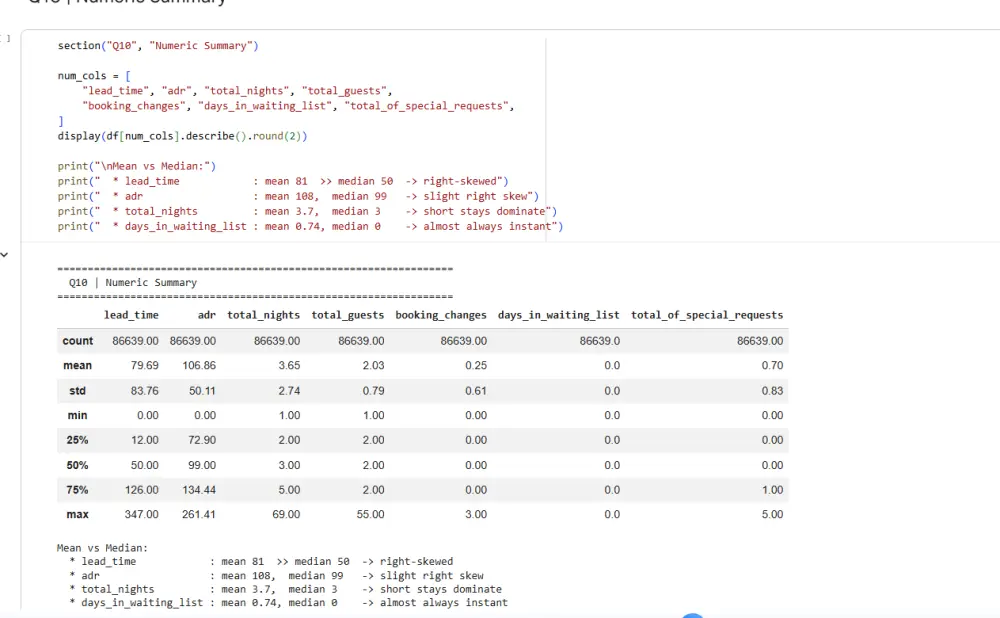Click the mean adr value 106.86
The image size is (1000, 618).
click(199, 365)
